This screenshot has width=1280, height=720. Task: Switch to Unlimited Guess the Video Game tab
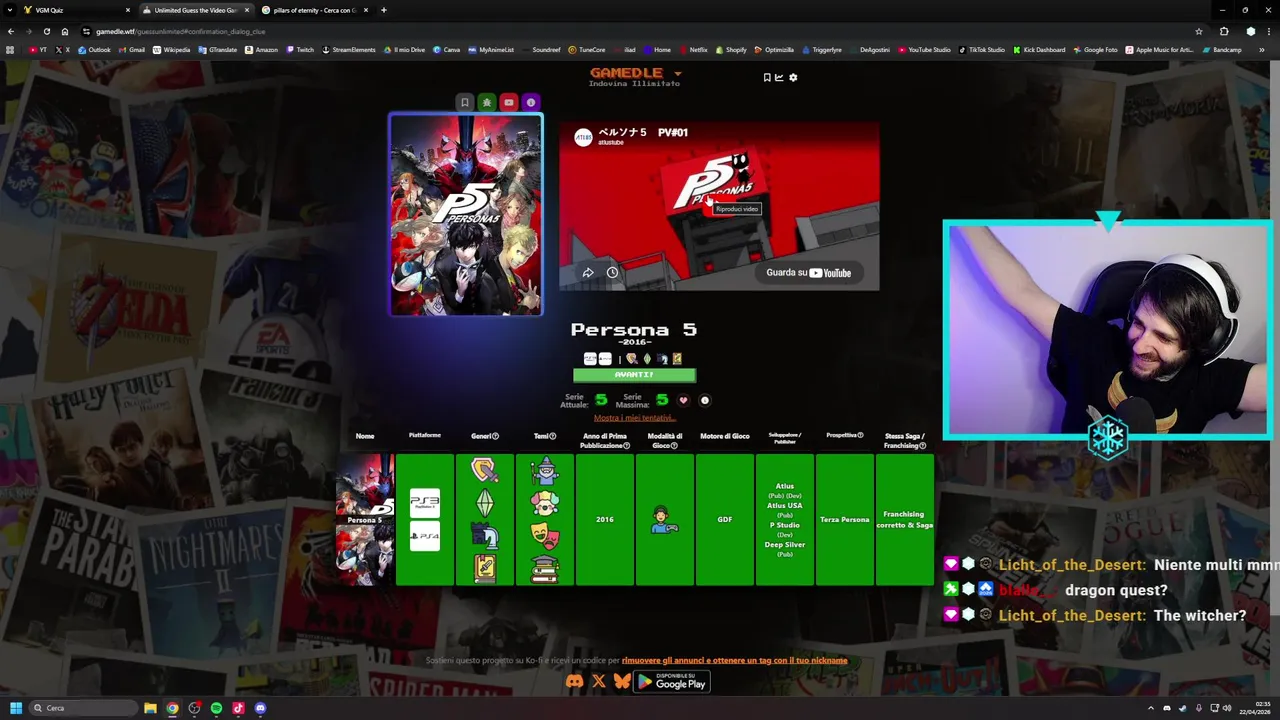[x=196, y=10]
